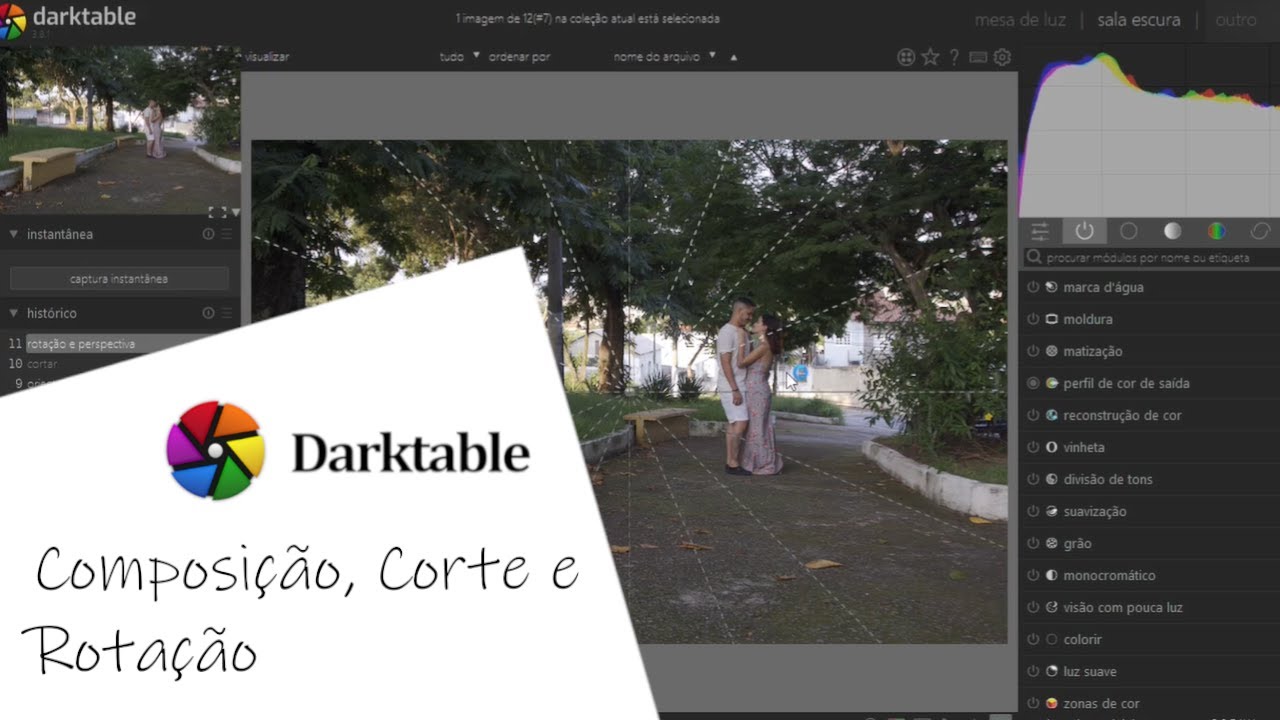Enable the vinheta module power switch

click(x=1033, y=447)
